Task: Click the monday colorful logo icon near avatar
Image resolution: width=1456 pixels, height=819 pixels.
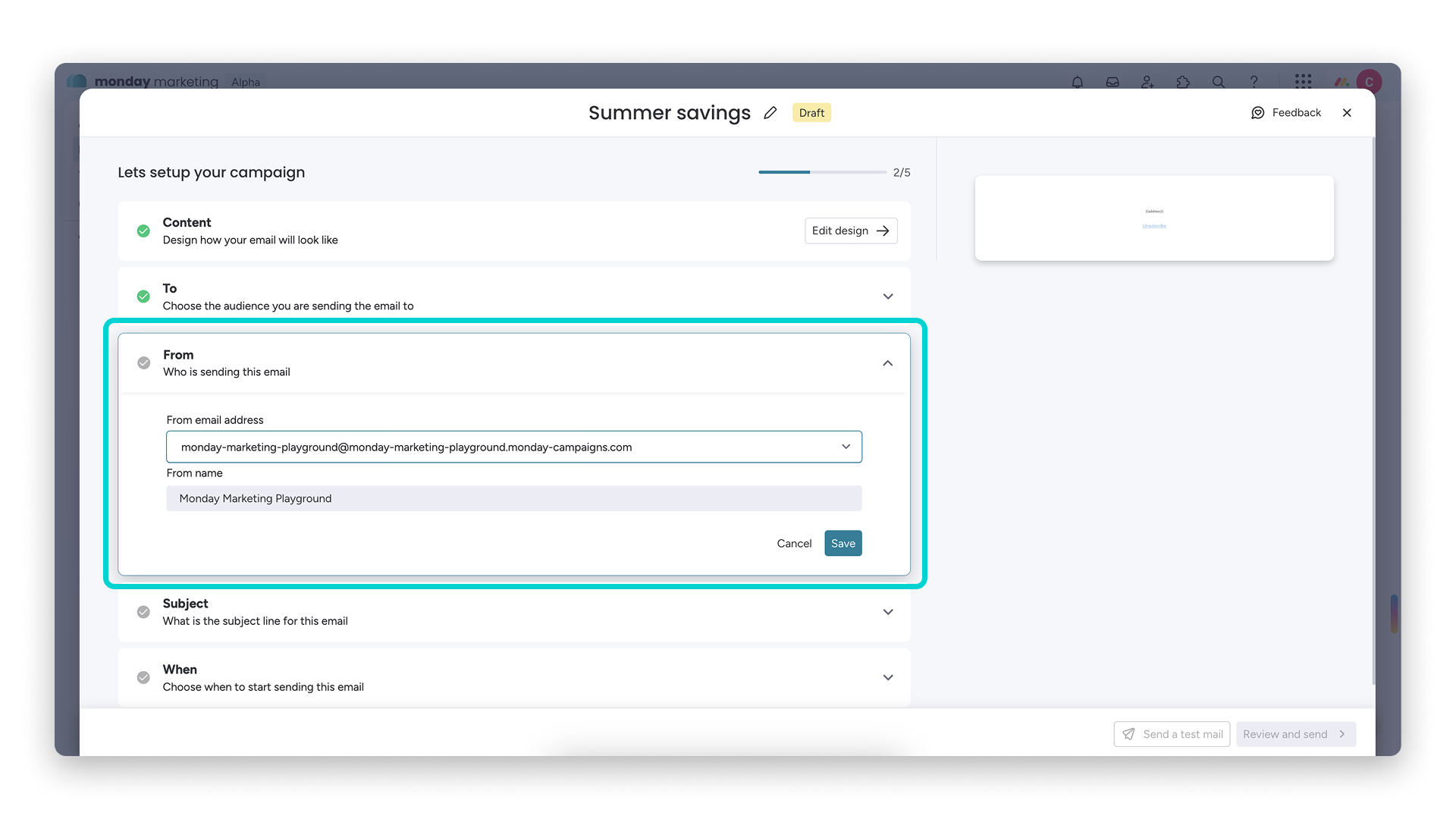Action: point(1341,82)
